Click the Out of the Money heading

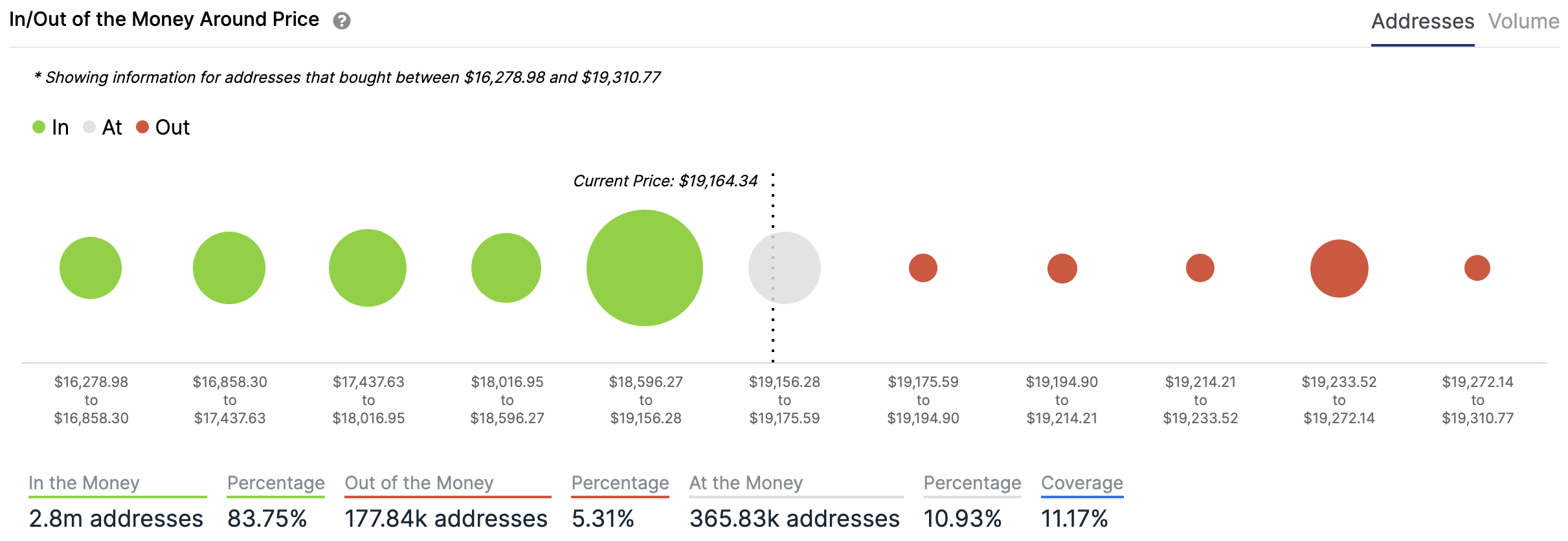click(419, 483)
